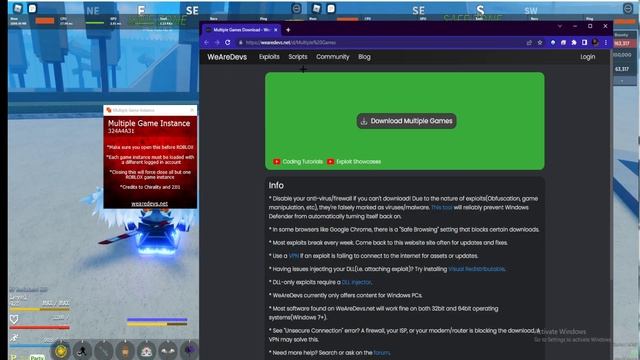Open the Scripts menu item

pos(298,57)
